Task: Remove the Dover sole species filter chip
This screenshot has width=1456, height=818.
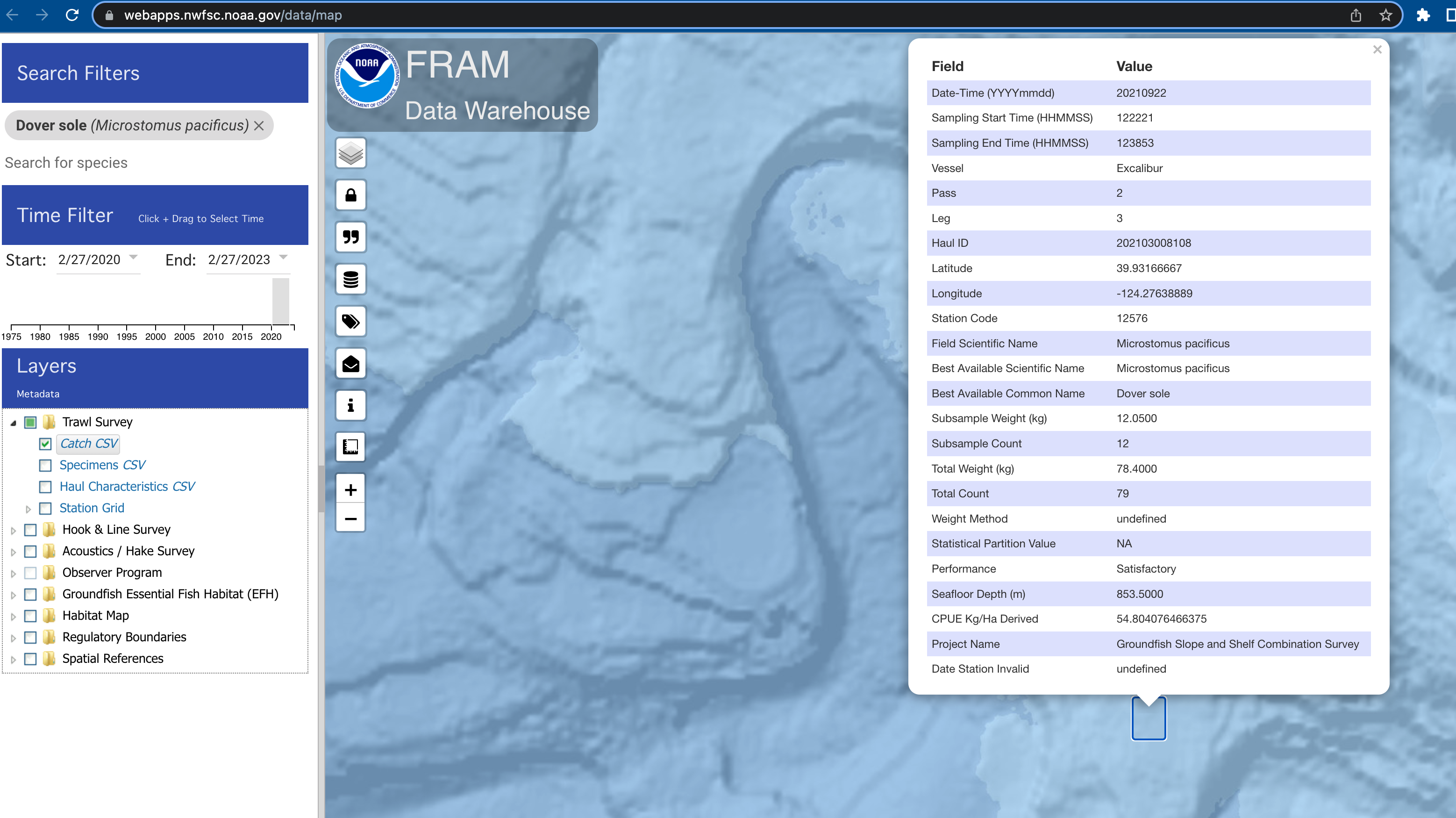Action: [x=259, y=125]
